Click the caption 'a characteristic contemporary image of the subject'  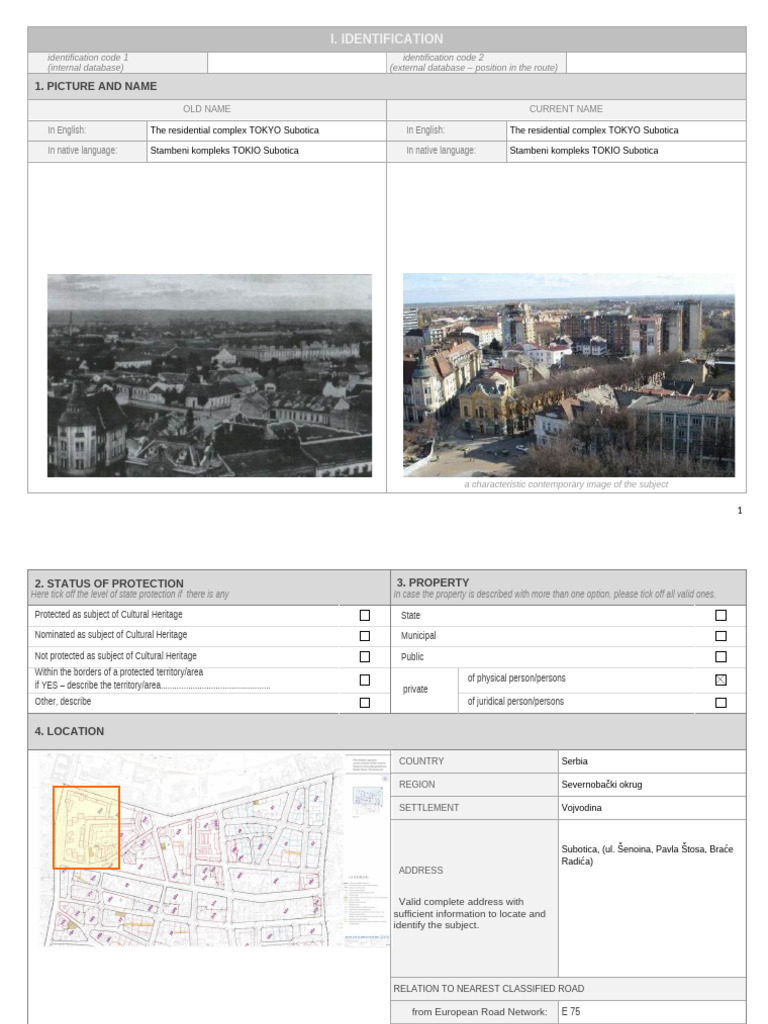point(566,485)
